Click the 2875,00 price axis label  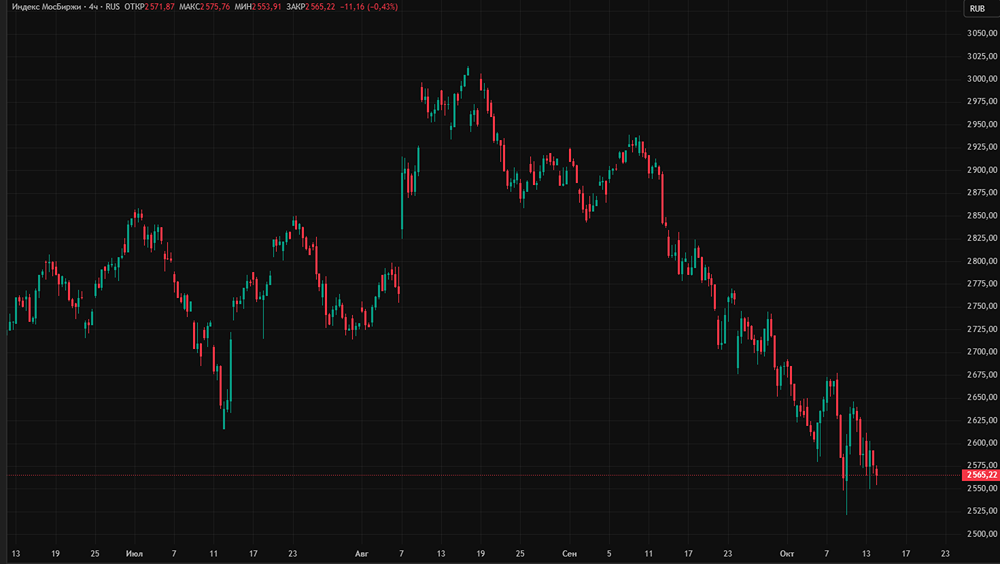coord(982,193)
